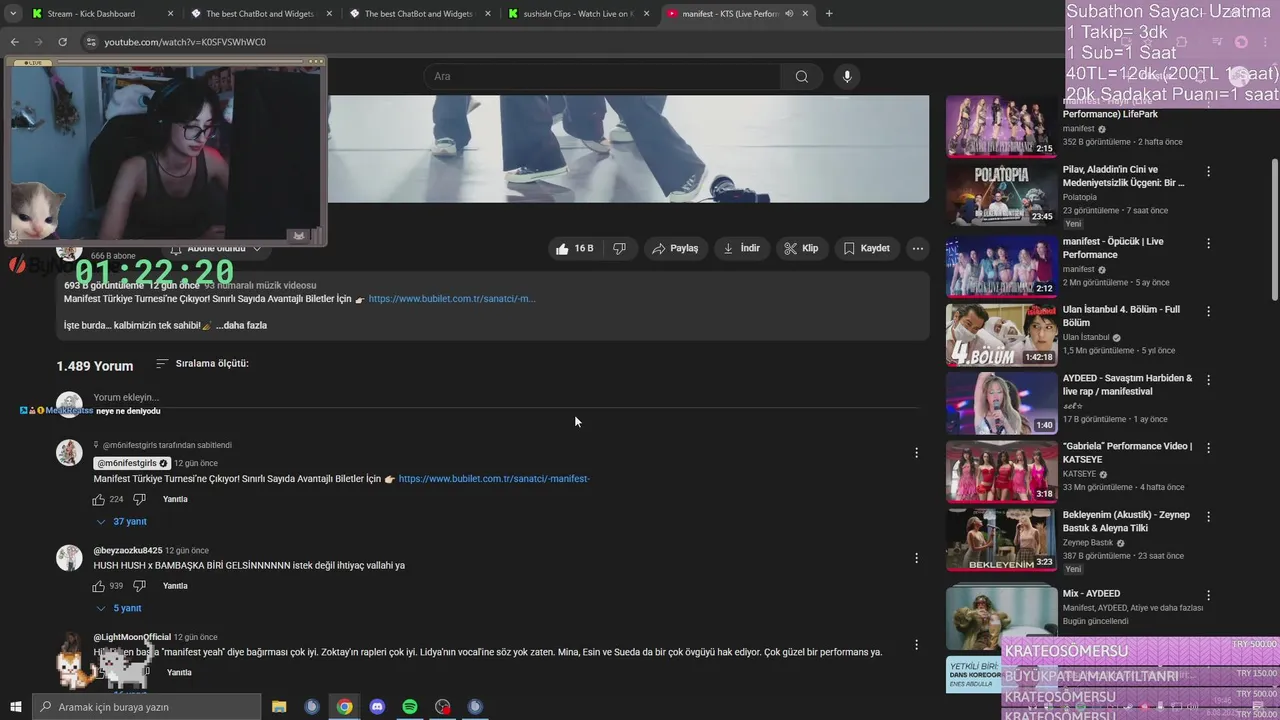Viewport: 1280px width, 720px height.
Task: Open options menu for @beyzaozku8425 comment
Action: point(916,558)
